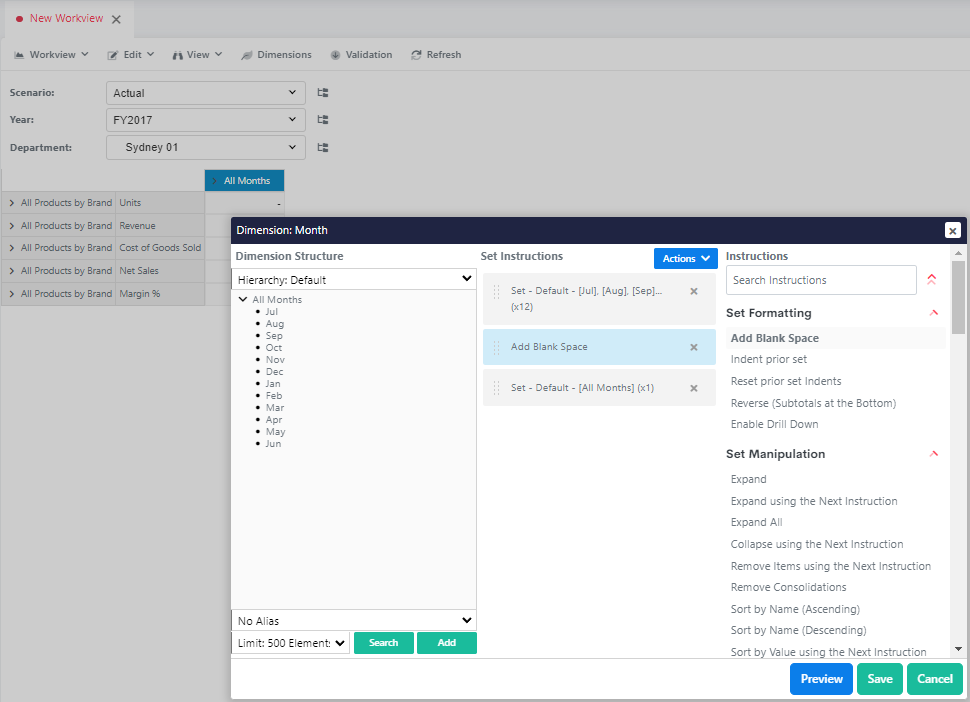Collapse the All Months tree node

244,300
